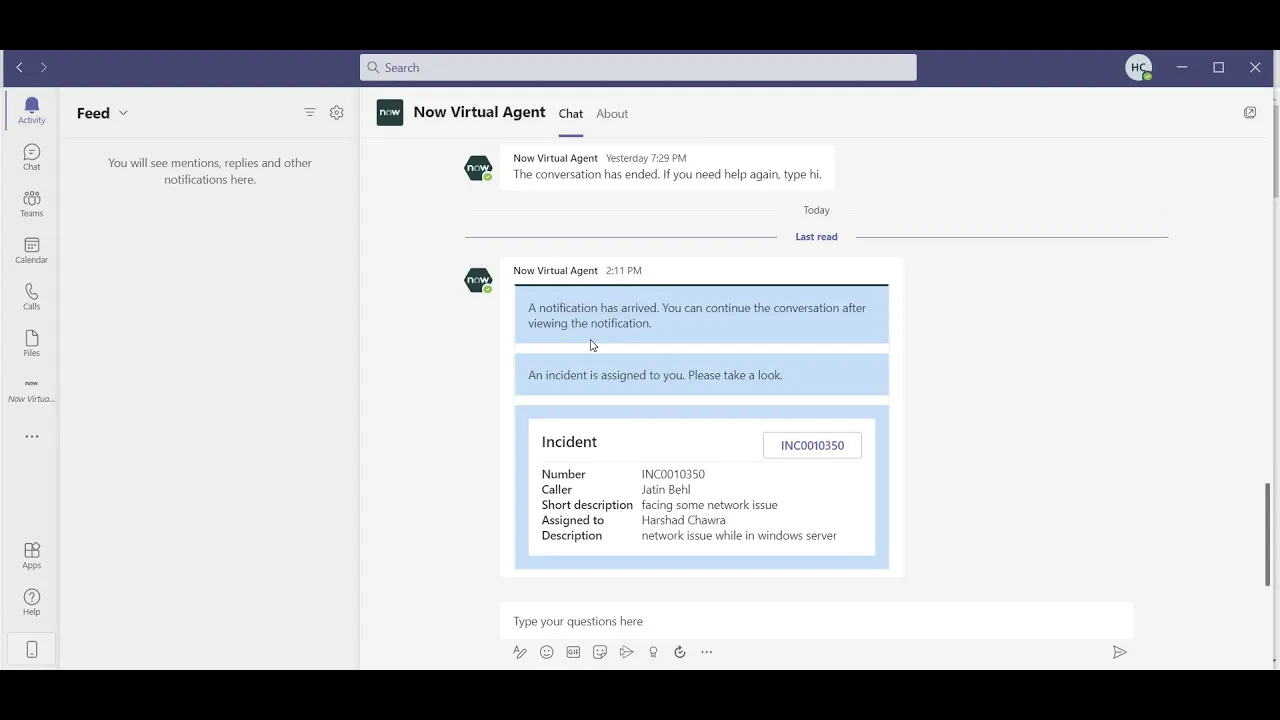The width and height of the screenshot is (1280, 720).
Task: Open the Emoji picker
Action: point(546,652)
